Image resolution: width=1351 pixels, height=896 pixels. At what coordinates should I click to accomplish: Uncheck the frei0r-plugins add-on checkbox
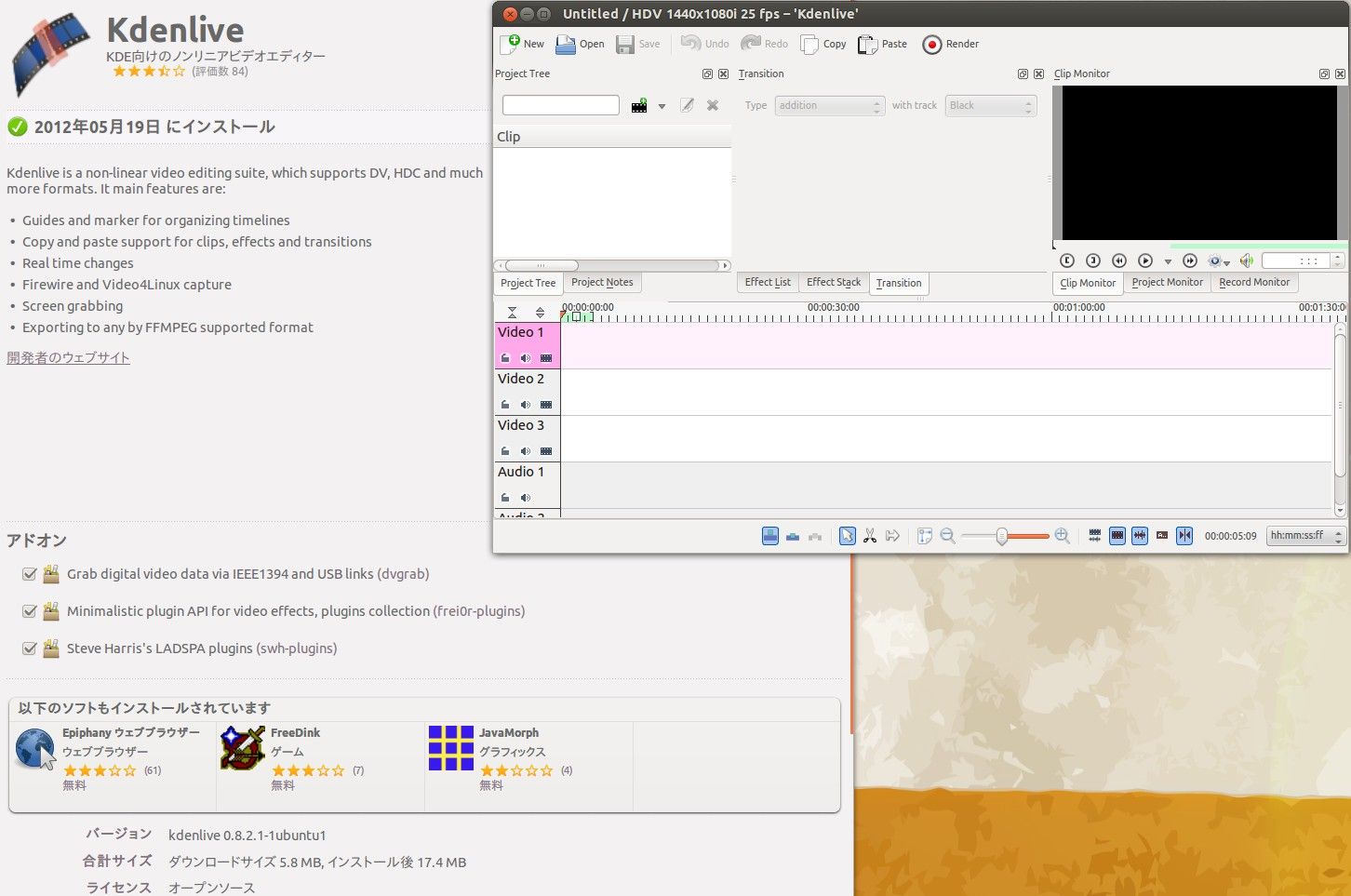(30, 611)
